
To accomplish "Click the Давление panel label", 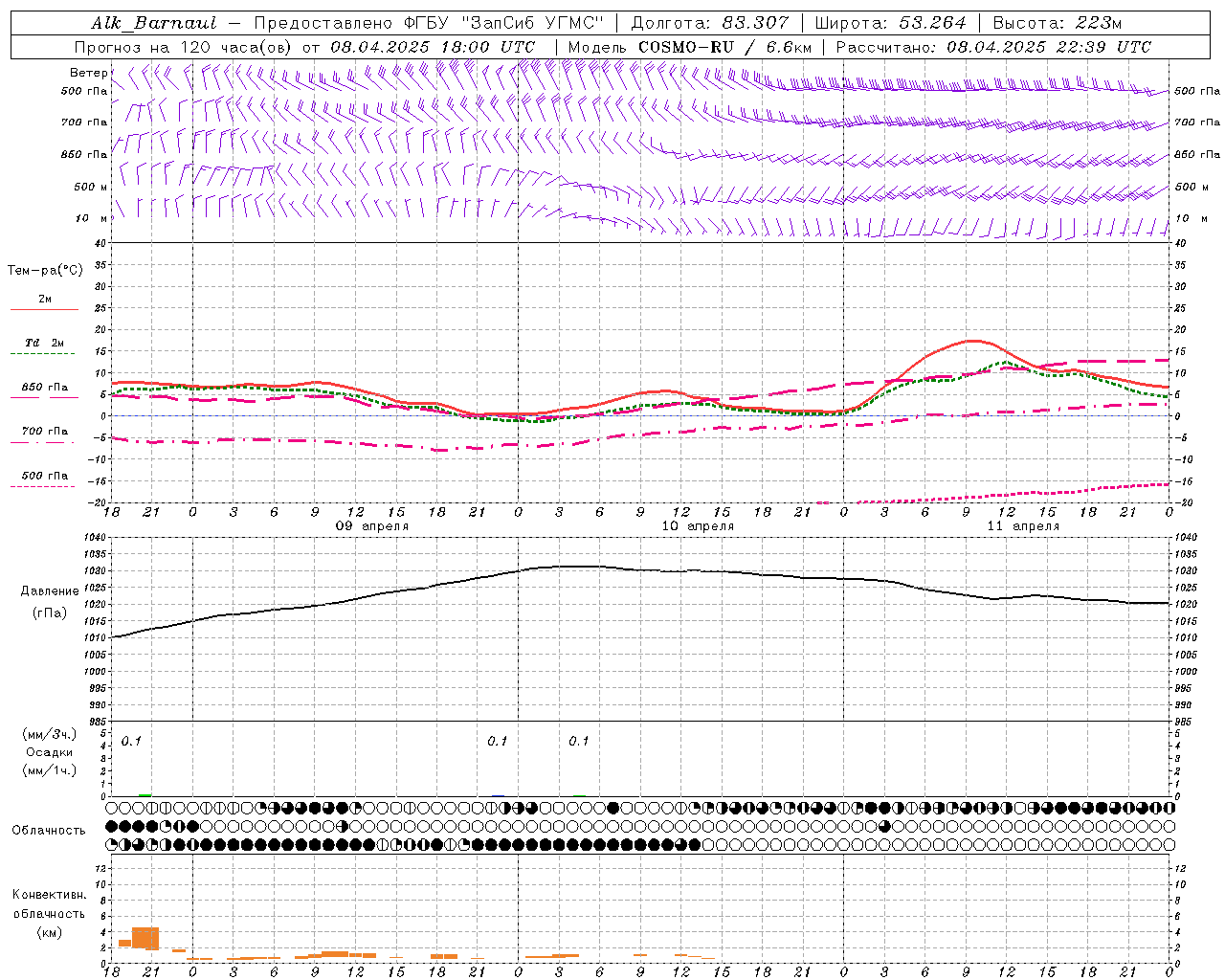I will click(50, 591).
